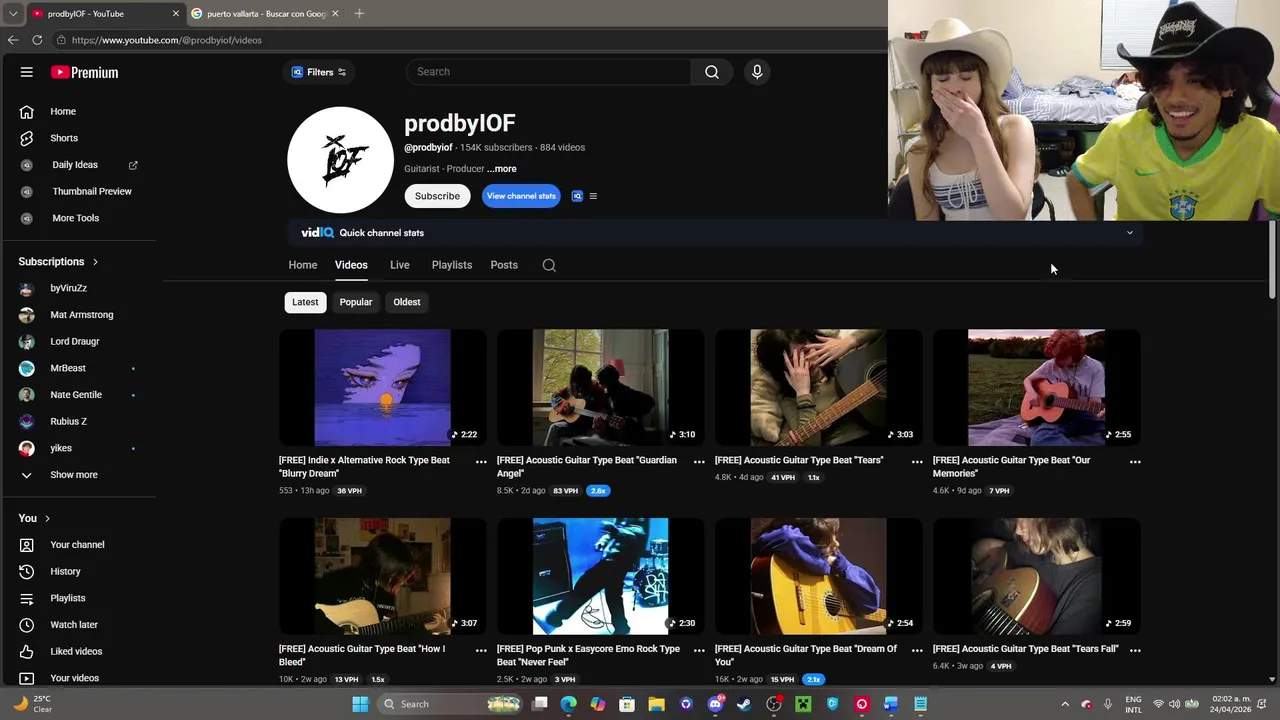The height and width of the screenshot is (720, 1280).
Task: Open options menu for Our Memories video
Action: [1135, 462]
